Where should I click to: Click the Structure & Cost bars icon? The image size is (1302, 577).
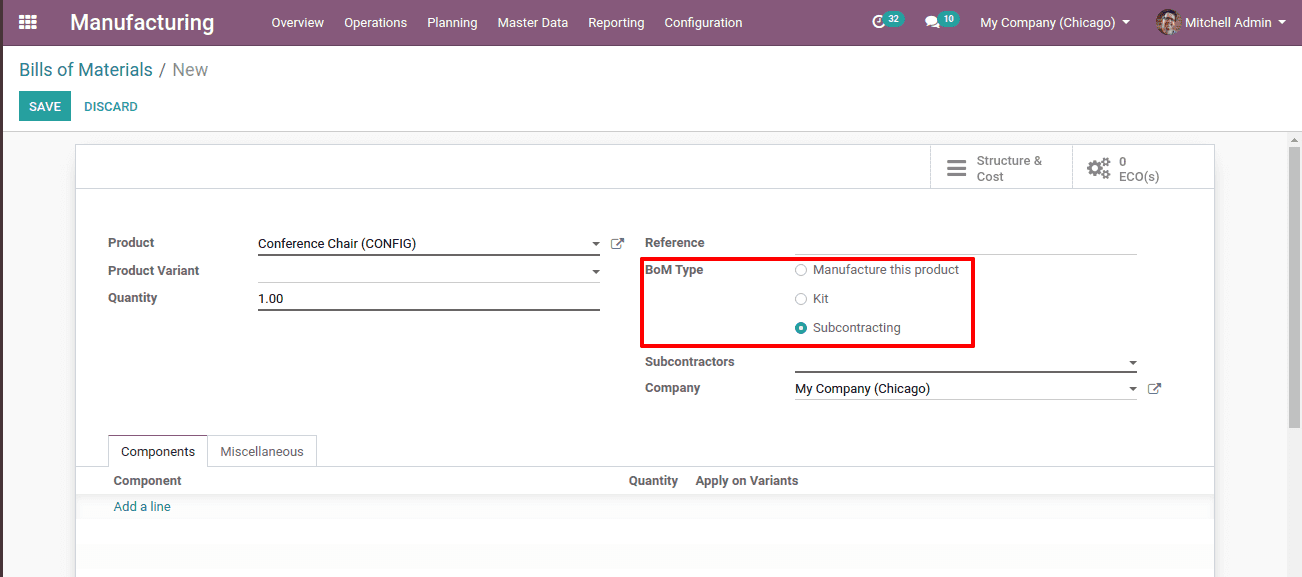[957, 168]
